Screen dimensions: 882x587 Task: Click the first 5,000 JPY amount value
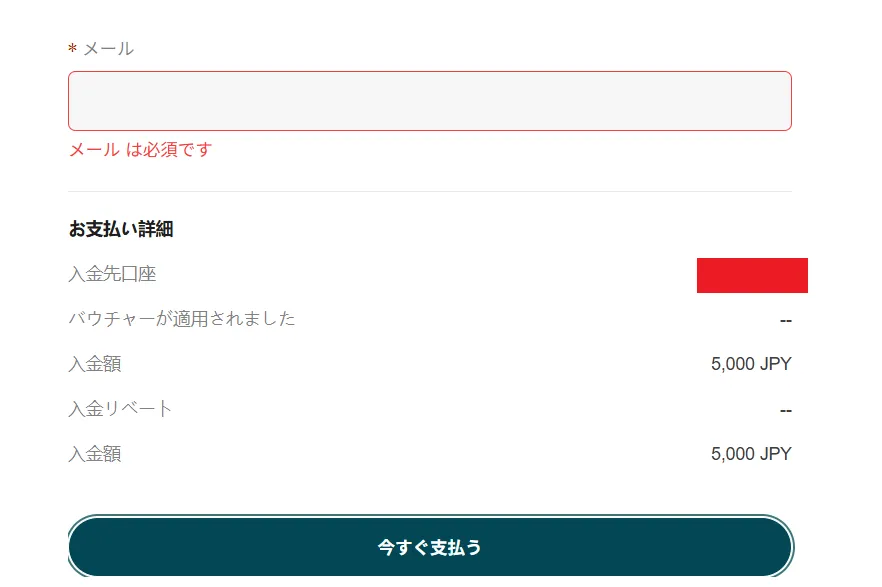(748, 364)
